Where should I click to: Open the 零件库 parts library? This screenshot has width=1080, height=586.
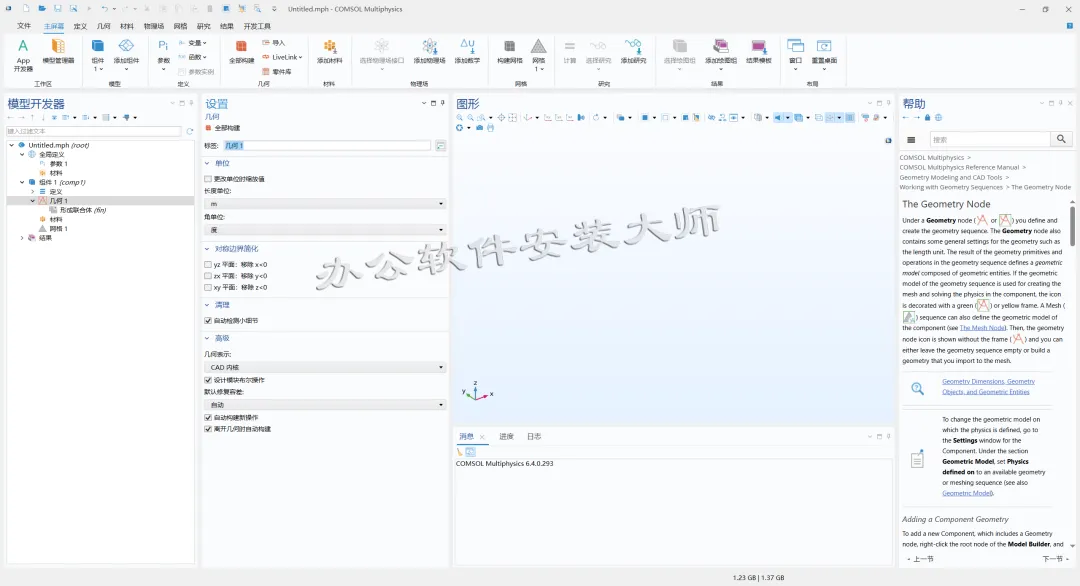[x=276, y=72]
